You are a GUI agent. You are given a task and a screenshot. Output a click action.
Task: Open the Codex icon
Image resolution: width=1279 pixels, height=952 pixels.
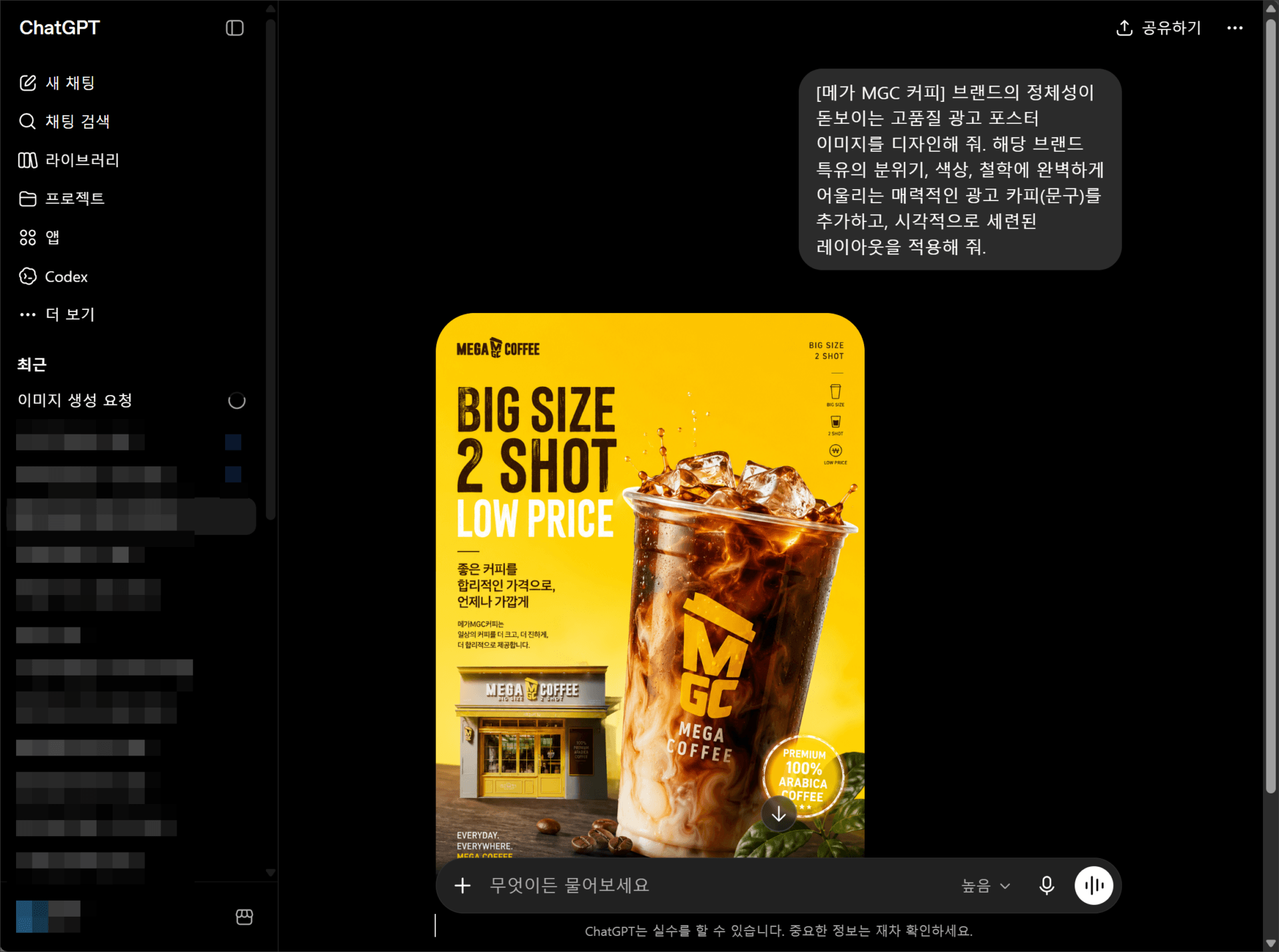click(x=27, y=276)
